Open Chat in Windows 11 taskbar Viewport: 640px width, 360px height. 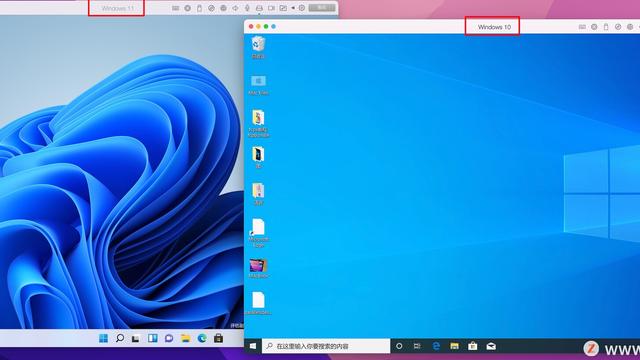pos(169,338)
